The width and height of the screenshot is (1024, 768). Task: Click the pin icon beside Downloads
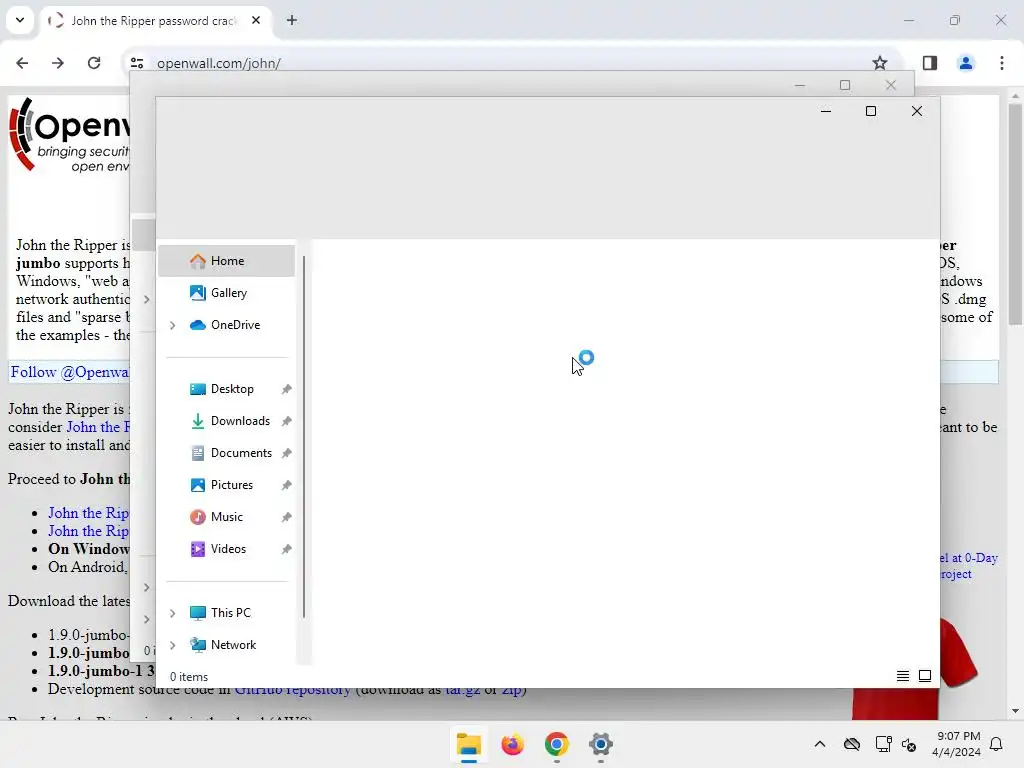tap(286, 421)
